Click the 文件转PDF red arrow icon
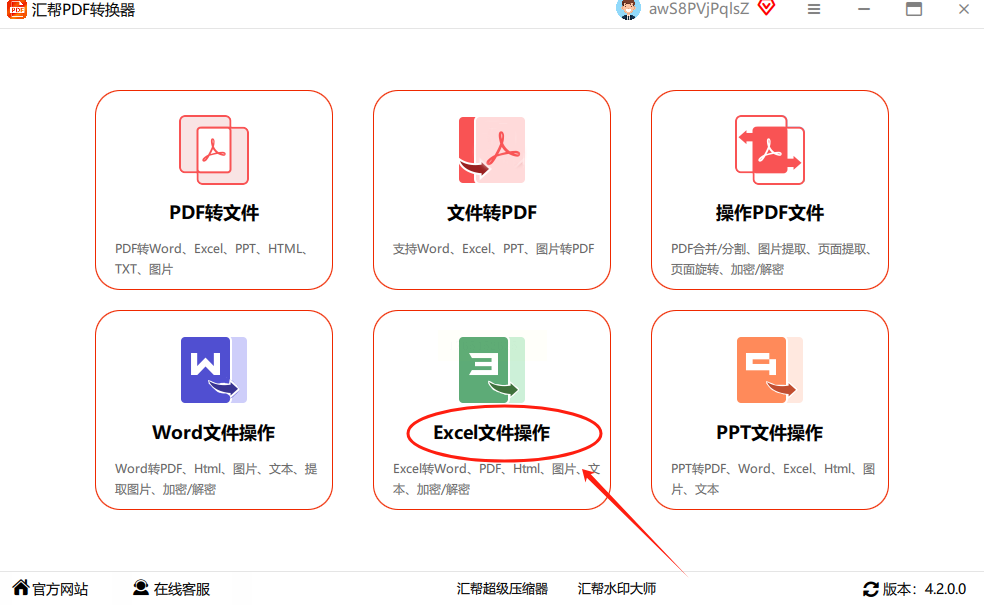Viewport: 984px width, 613px height. (x=492, y=150)
